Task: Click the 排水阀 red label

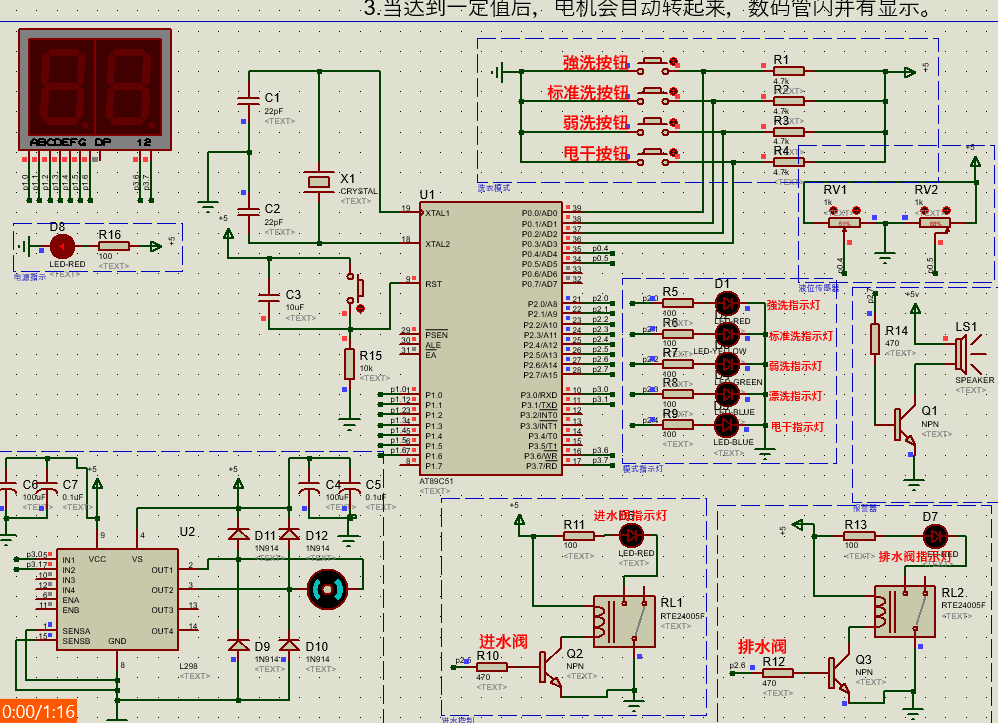Action: pyautogui.click(x=762, y=647)
